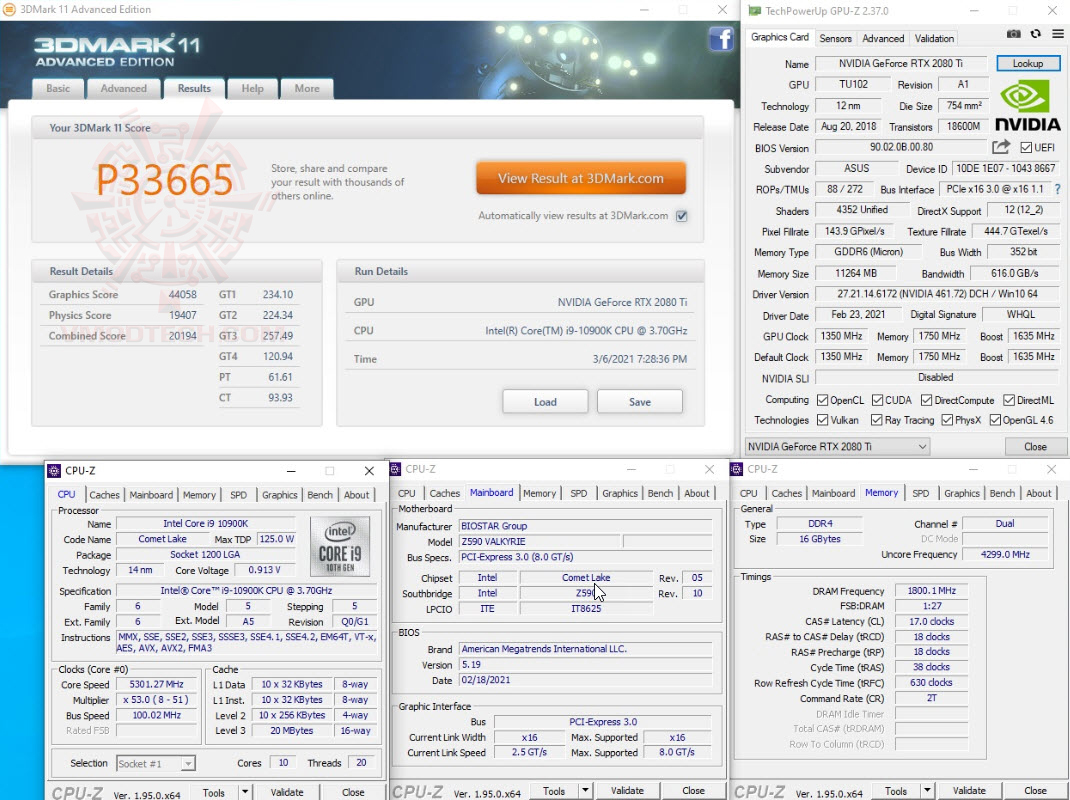Open the SPD tab in CPU-Z Memory window
This screenshot has width=1070, height=800.
[921, 493]
